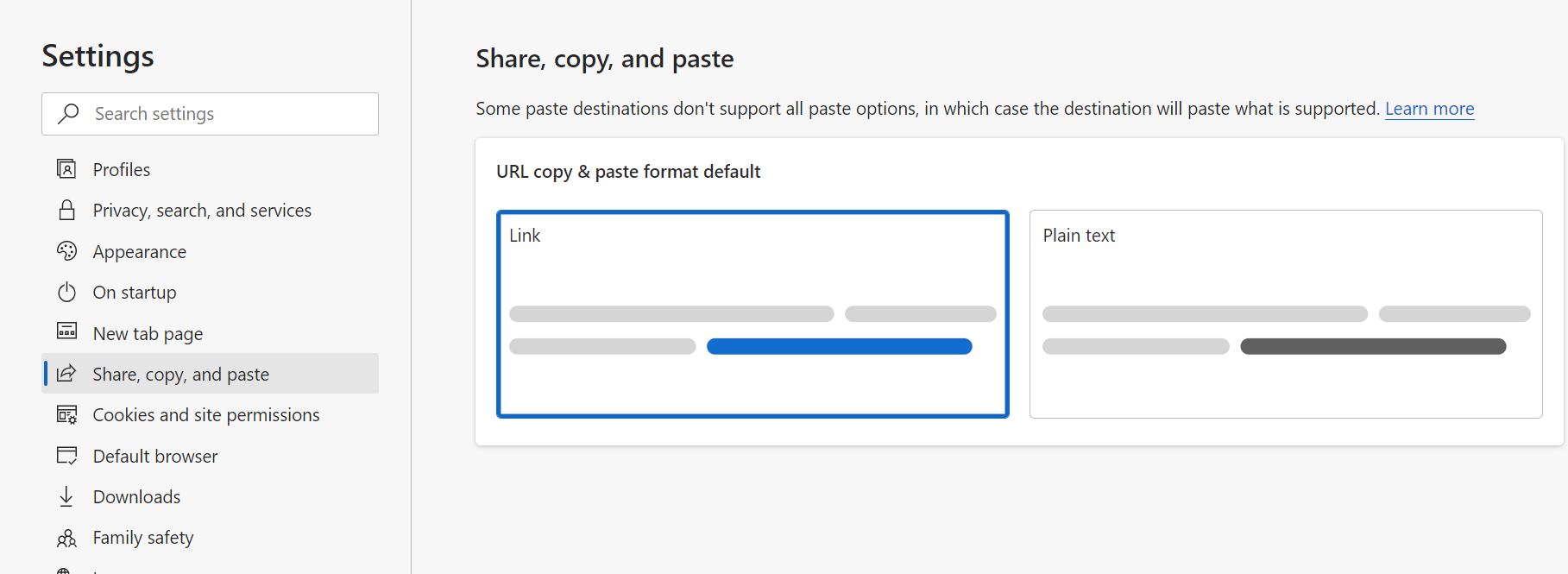The image size is (1568, 574).
Task: Open Default browser settings
Action: coord(155,457)
